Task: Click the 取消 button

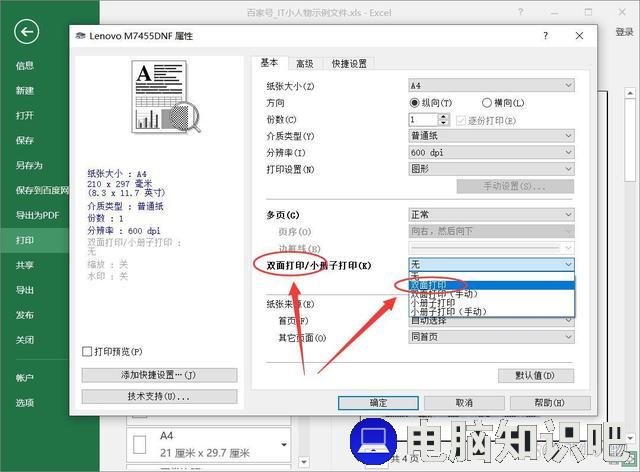Action: coord(464,403)
